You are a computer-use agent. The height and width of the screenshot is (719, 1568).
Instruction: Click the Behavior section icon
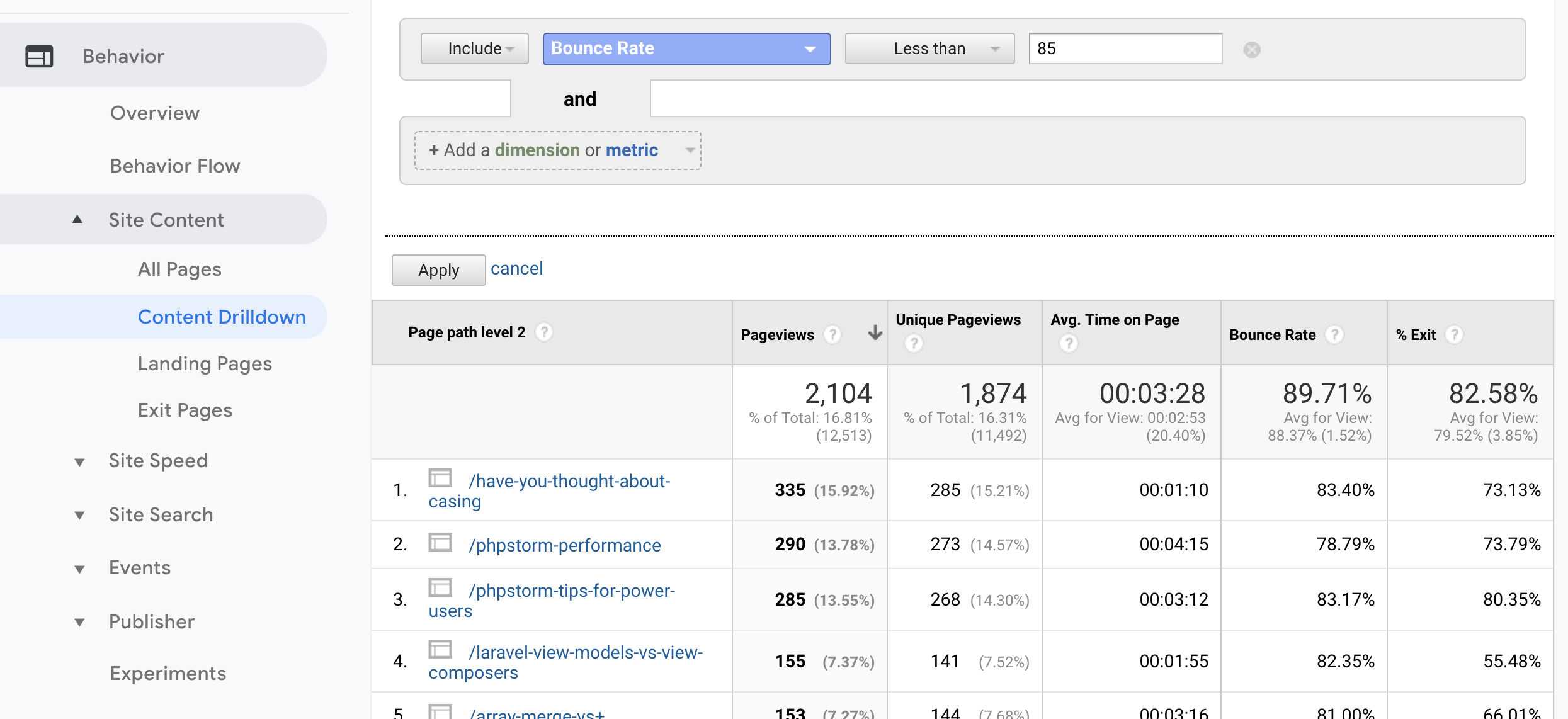click(x=39, y=57)
